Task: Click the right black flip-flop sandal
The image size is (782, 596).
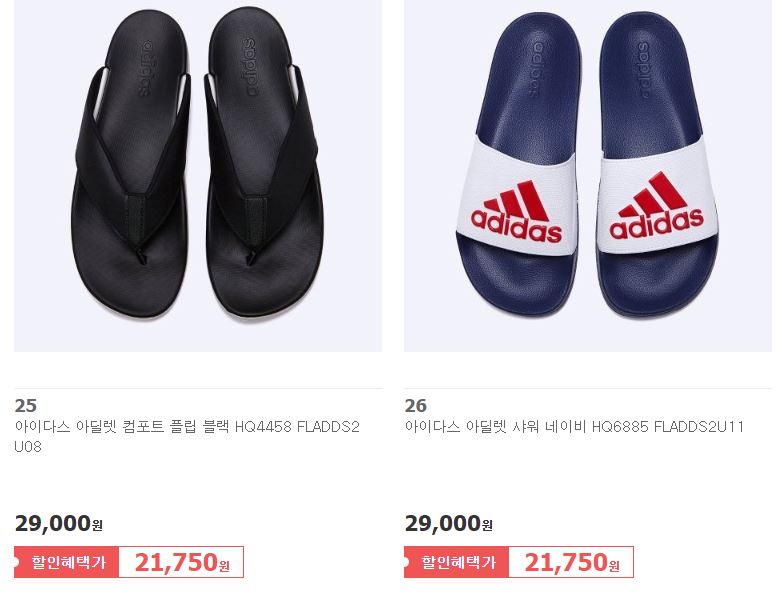Action: 263,162
